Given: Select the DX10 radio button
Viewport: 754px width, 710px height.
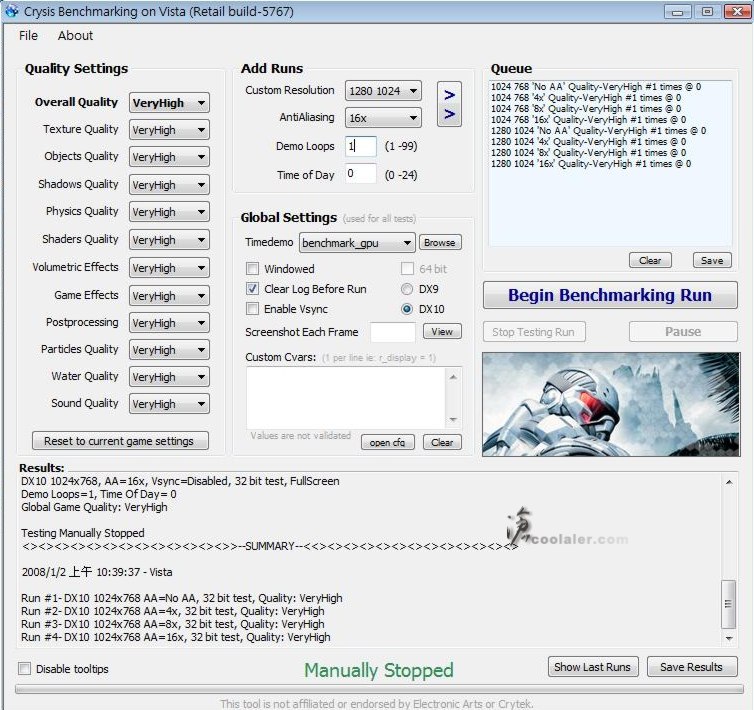Looking at the screenshot, I should pyautogui.click(x=407, y=309).
